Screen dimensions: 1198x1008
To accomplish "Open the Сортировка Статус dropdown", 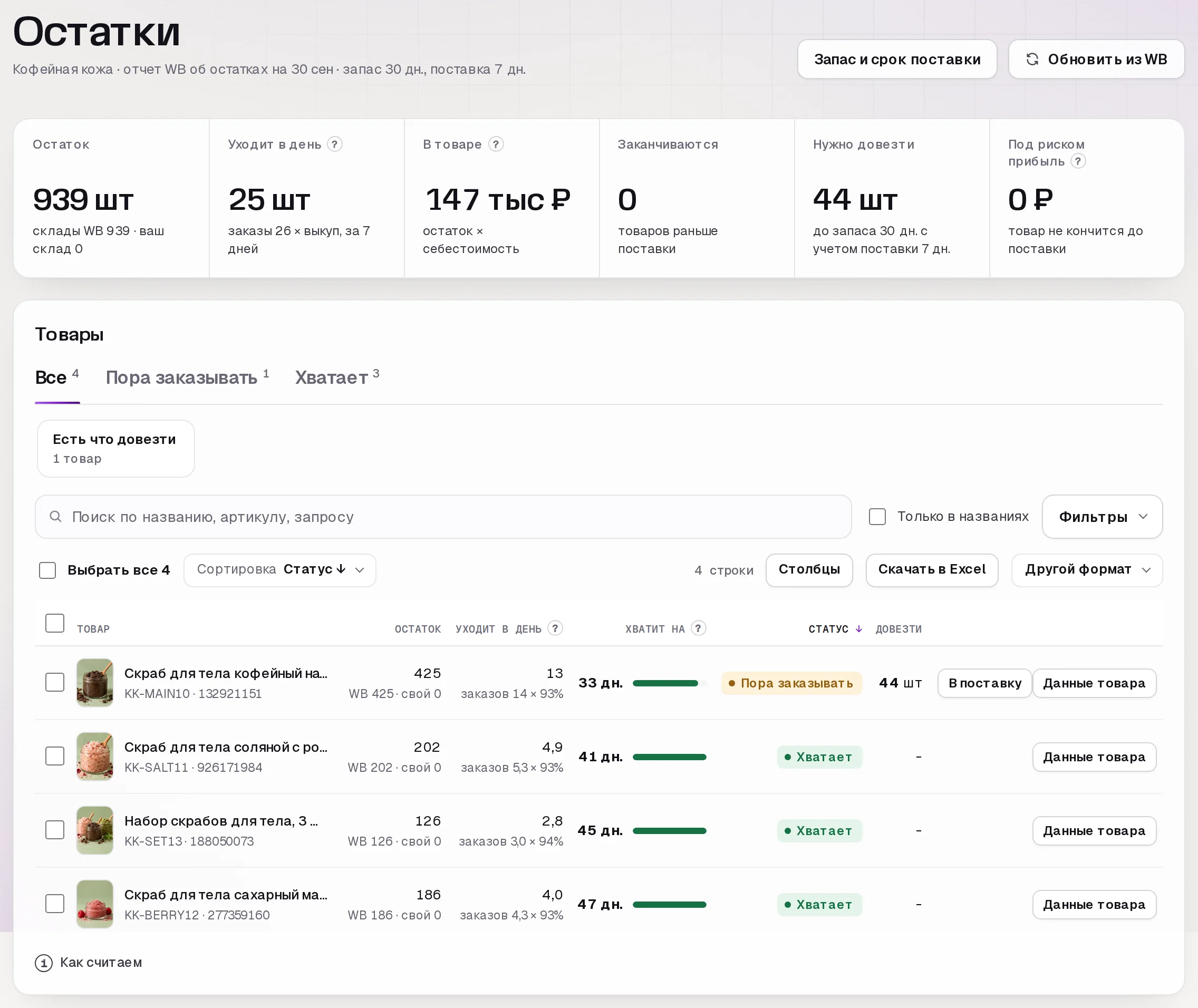I will point(279,570).
